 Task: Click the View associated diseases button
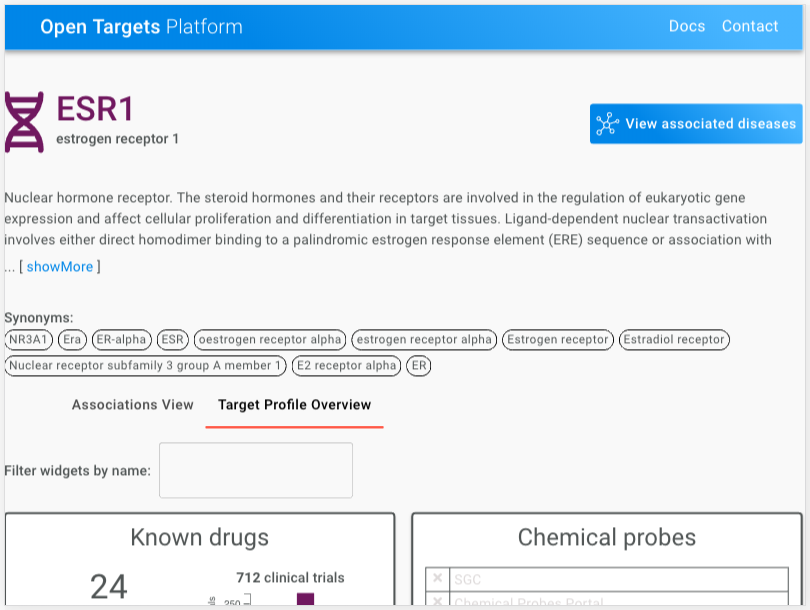(695, 124)
